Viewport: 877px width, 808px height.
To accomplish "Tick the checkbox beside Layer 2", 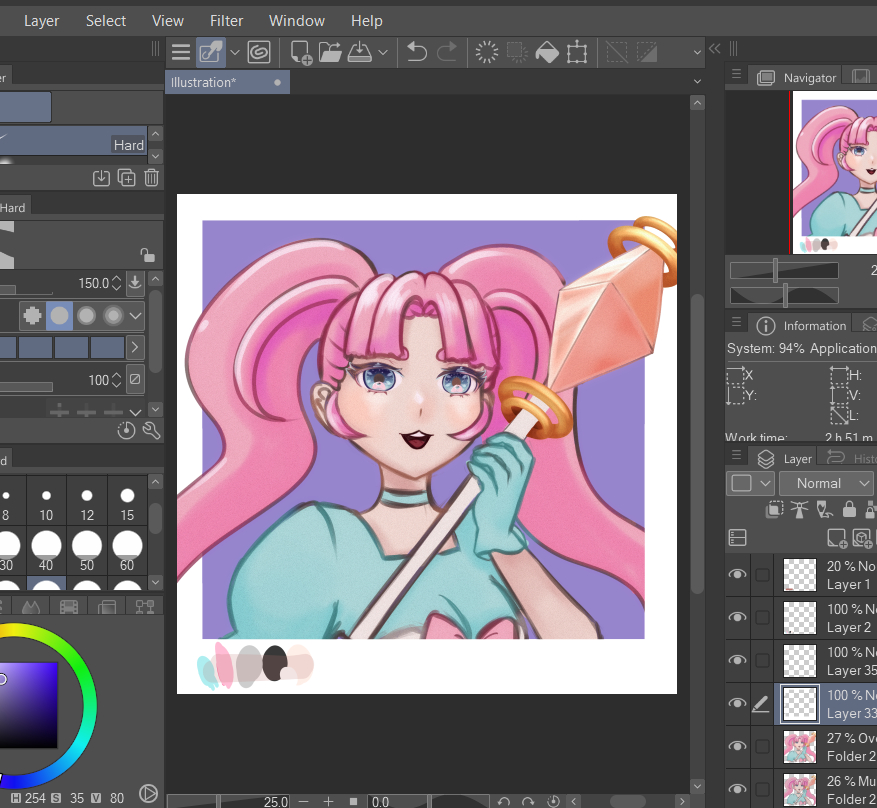I will point(762,618).
